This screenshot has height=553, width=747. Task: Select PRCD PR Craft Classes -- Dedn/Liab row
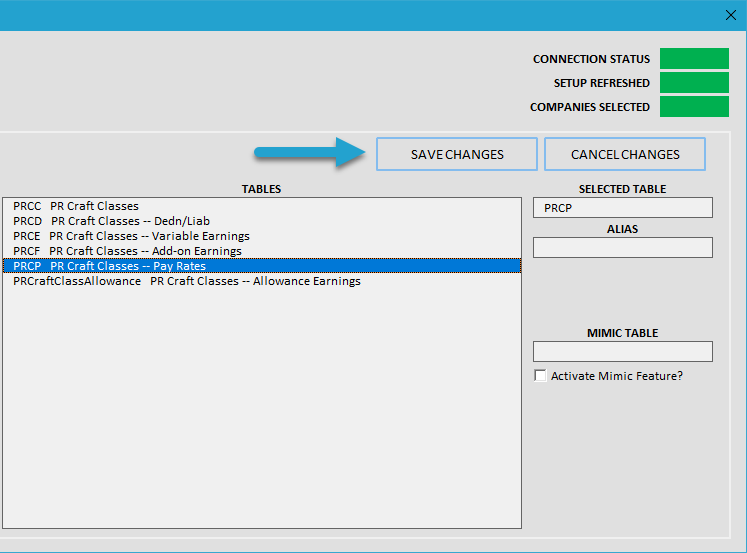tap(262, 221)
